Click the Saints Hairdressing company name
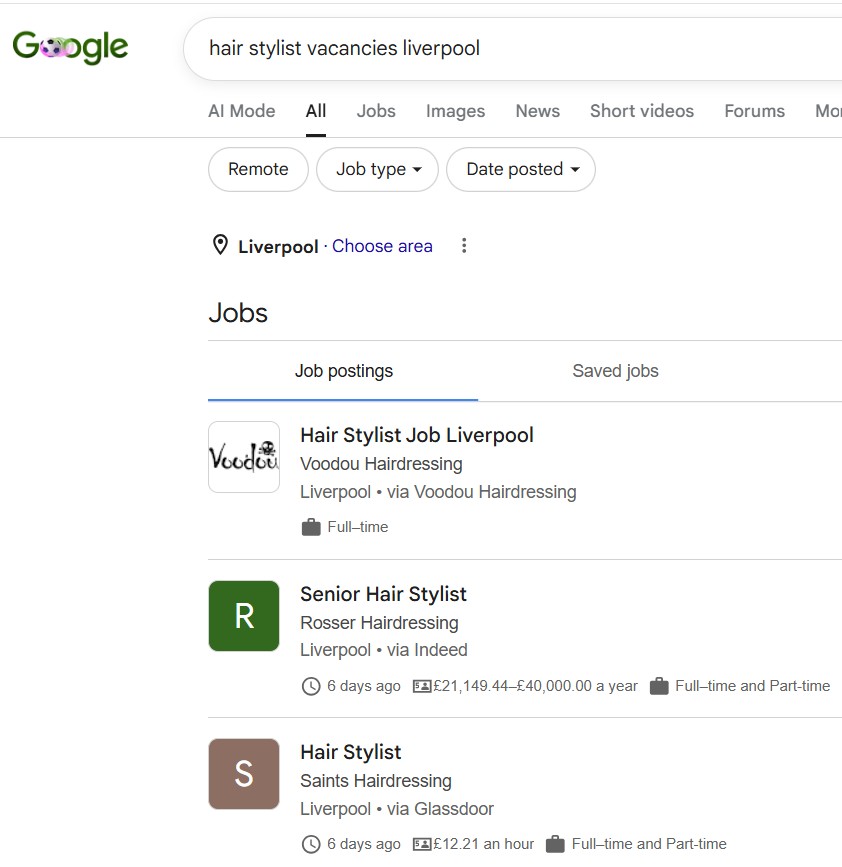 [x=376, y=781]
